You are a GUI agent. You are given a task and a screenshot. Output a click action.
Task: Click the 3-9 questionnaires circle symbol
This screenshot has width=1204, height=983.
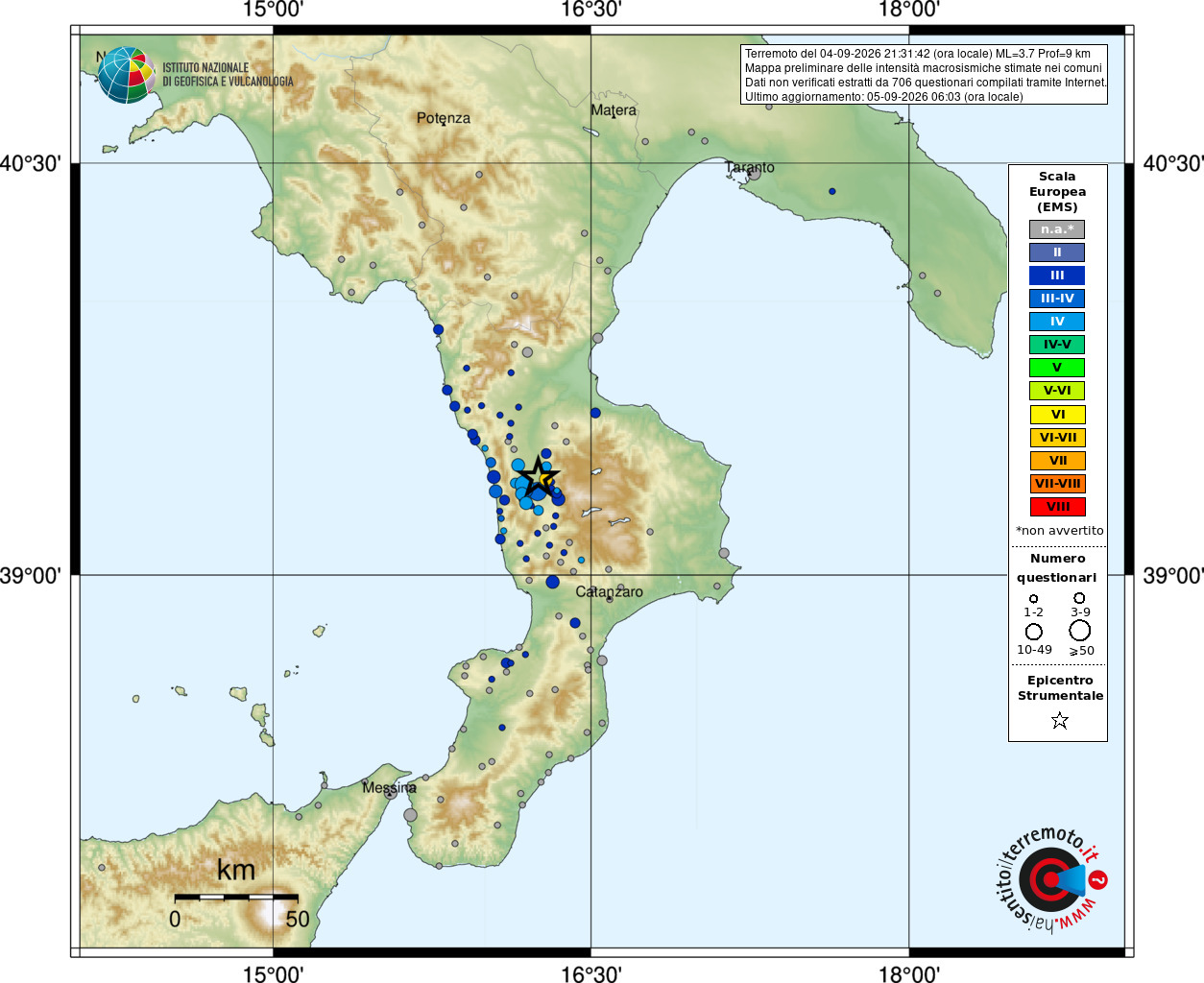[x=1080, y=598]
